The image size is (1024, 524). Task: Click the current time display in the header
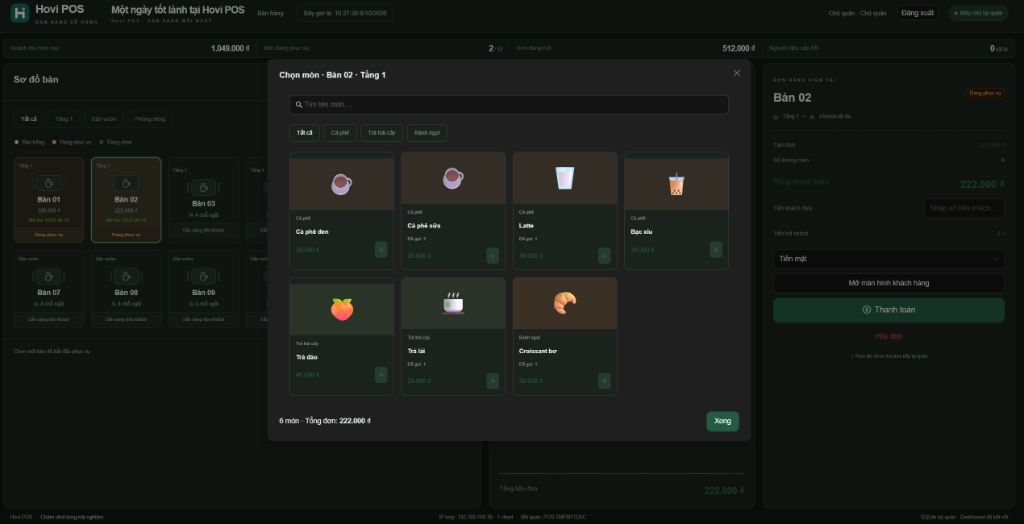345,13
